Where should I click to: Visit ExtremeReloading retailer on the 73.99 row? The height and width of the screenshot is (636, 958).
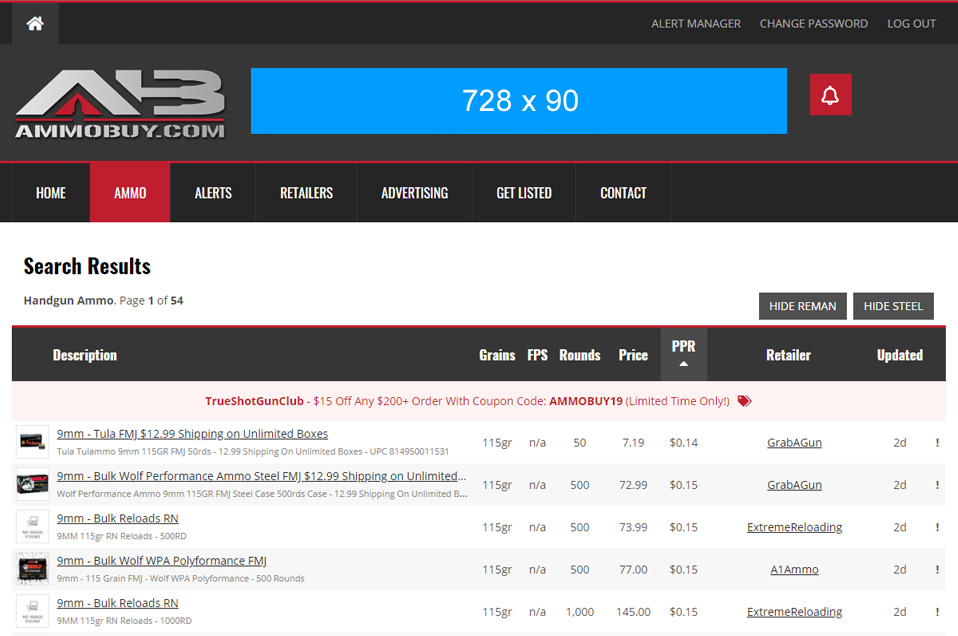tap(794, 527)
